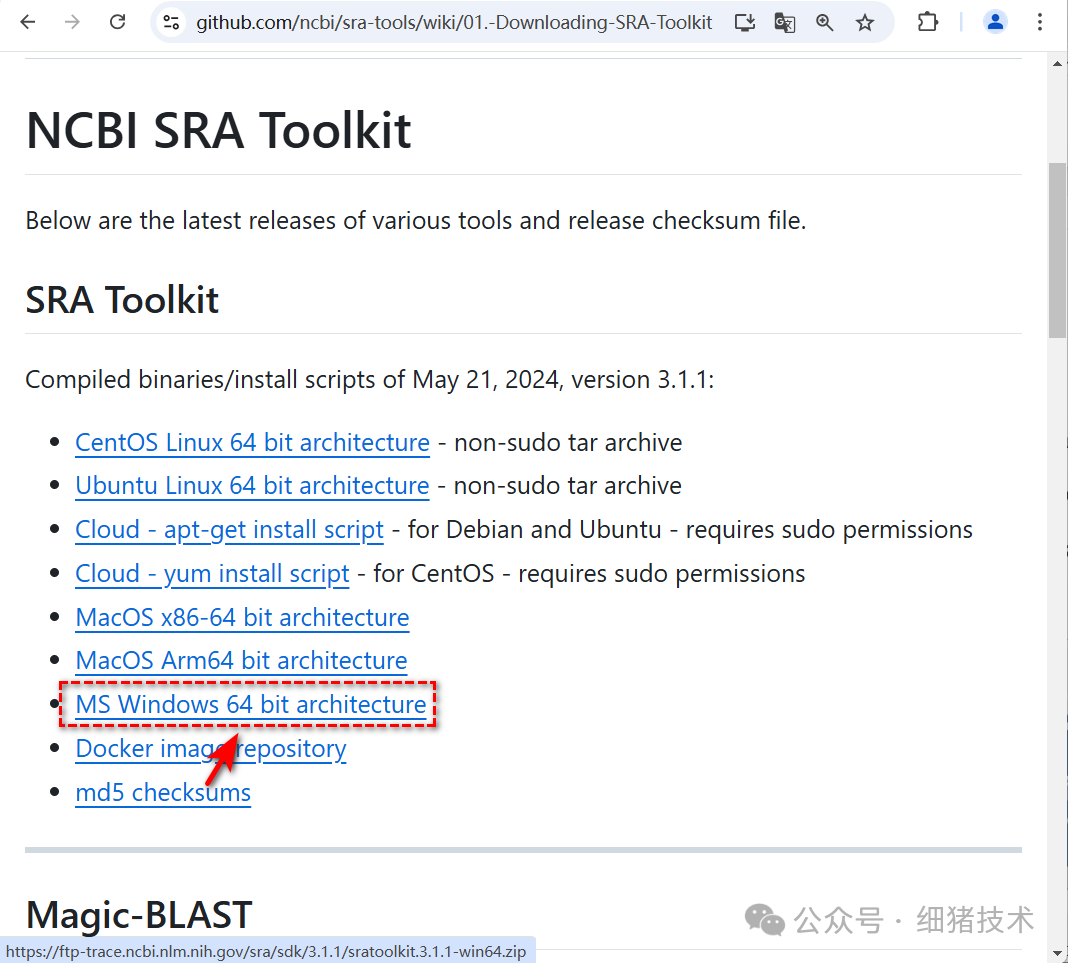Open the Chrome three-dot menu

(1041, 22)
